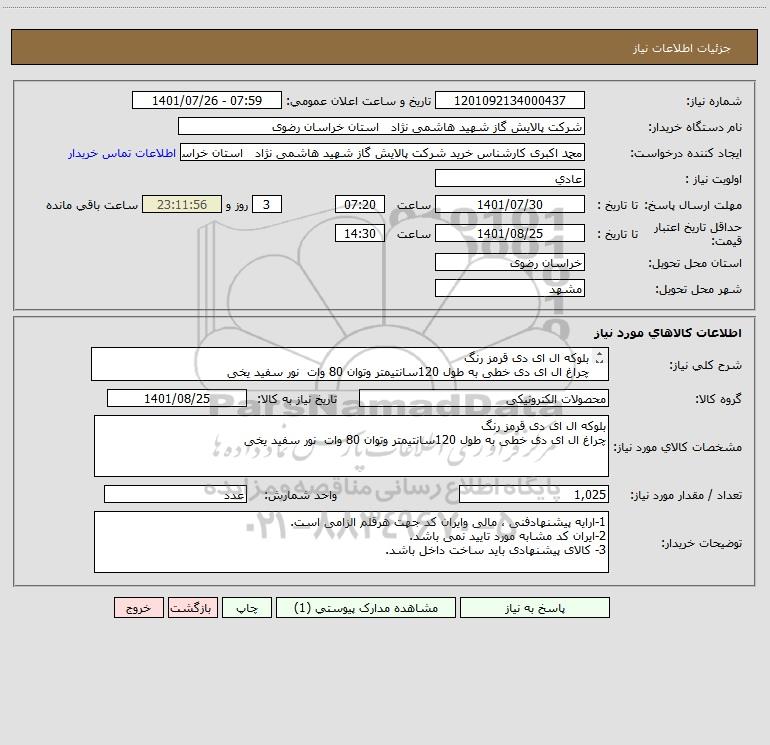The height and width of the screenshot is (745, 770).
Task: Click the response deadline time 07:20
Action: [x=359, y=204]
